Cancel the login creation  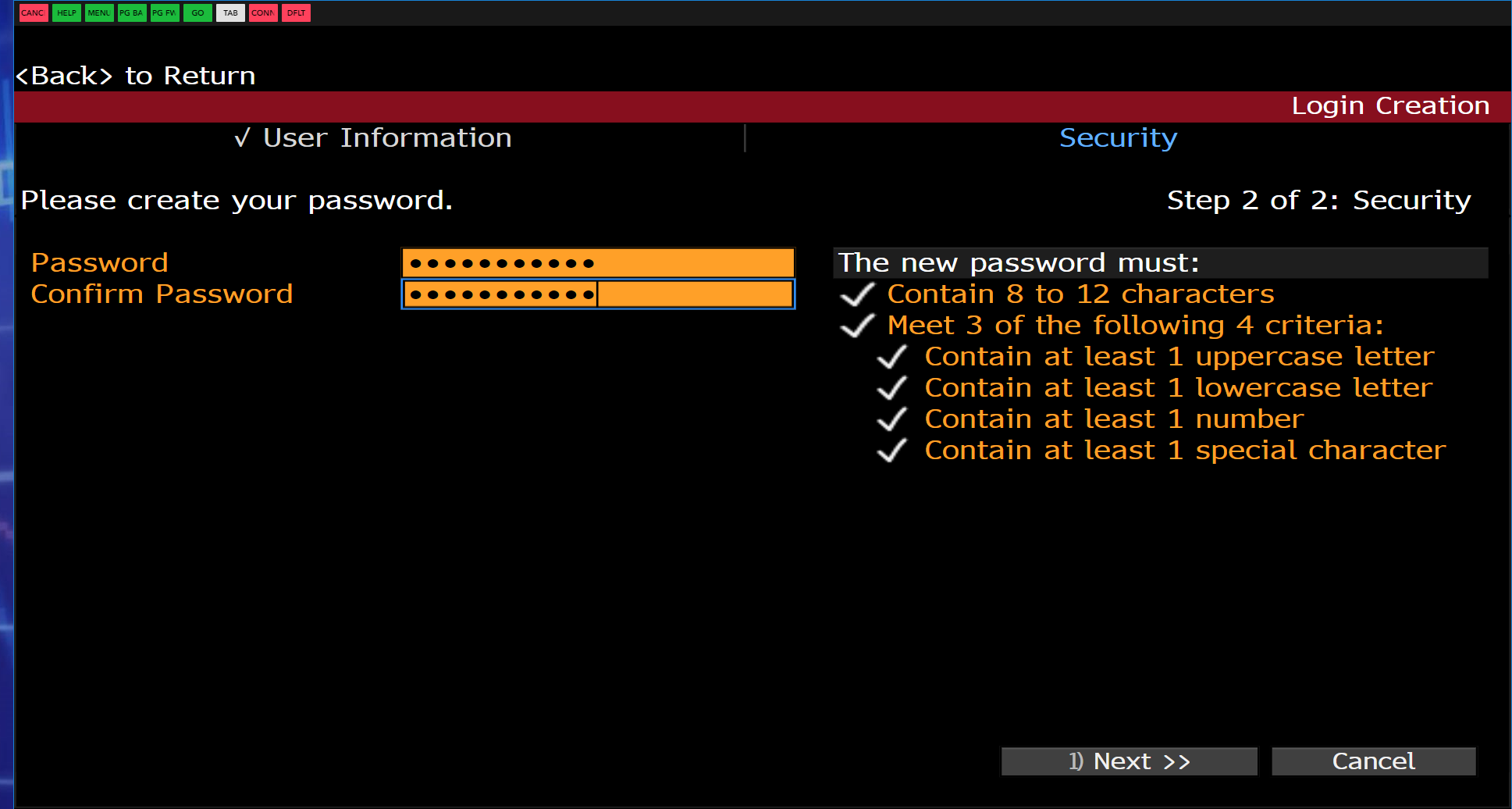1373,761
